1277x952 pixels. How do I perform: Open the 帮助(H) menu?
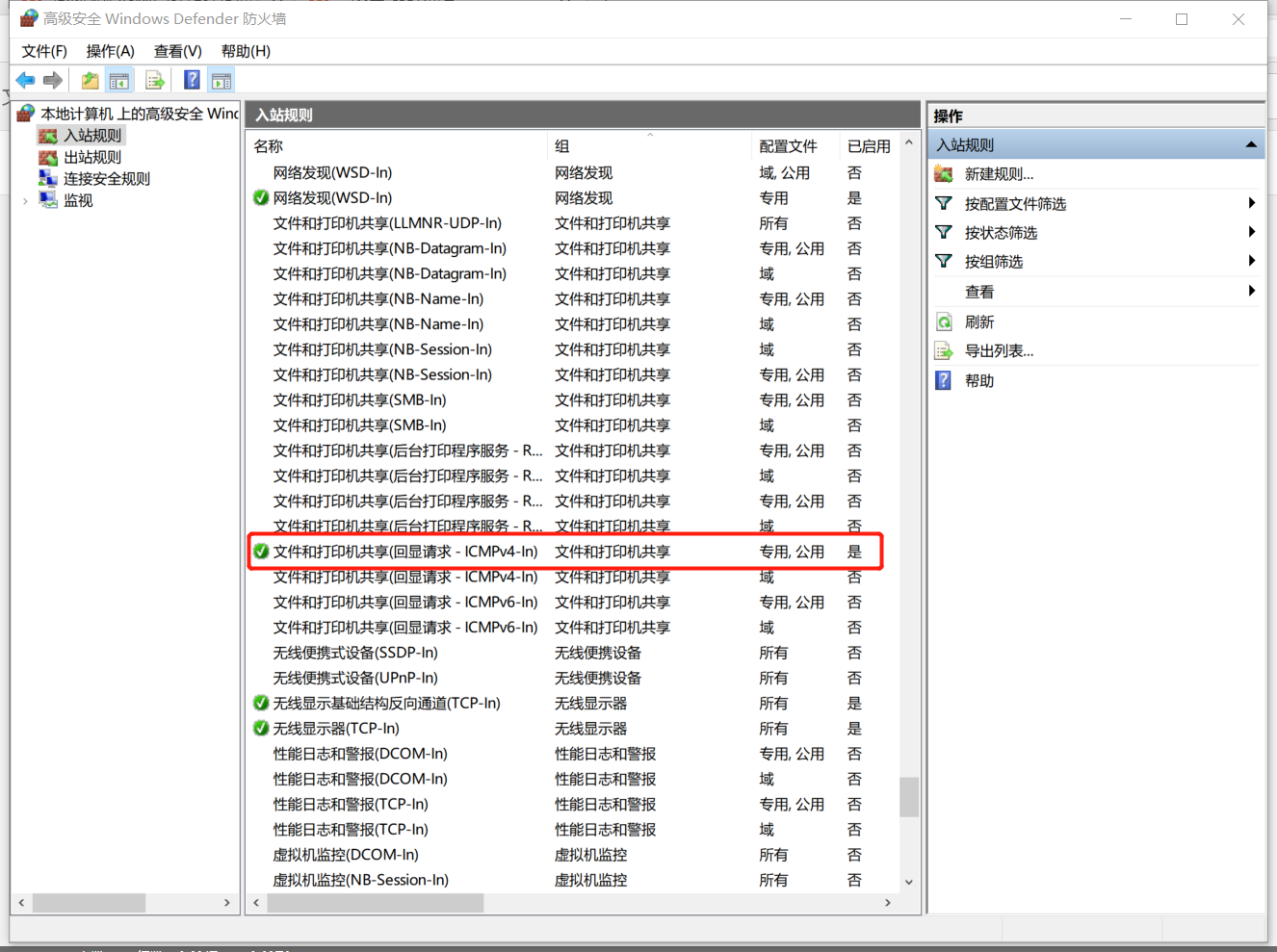[246, 51]
